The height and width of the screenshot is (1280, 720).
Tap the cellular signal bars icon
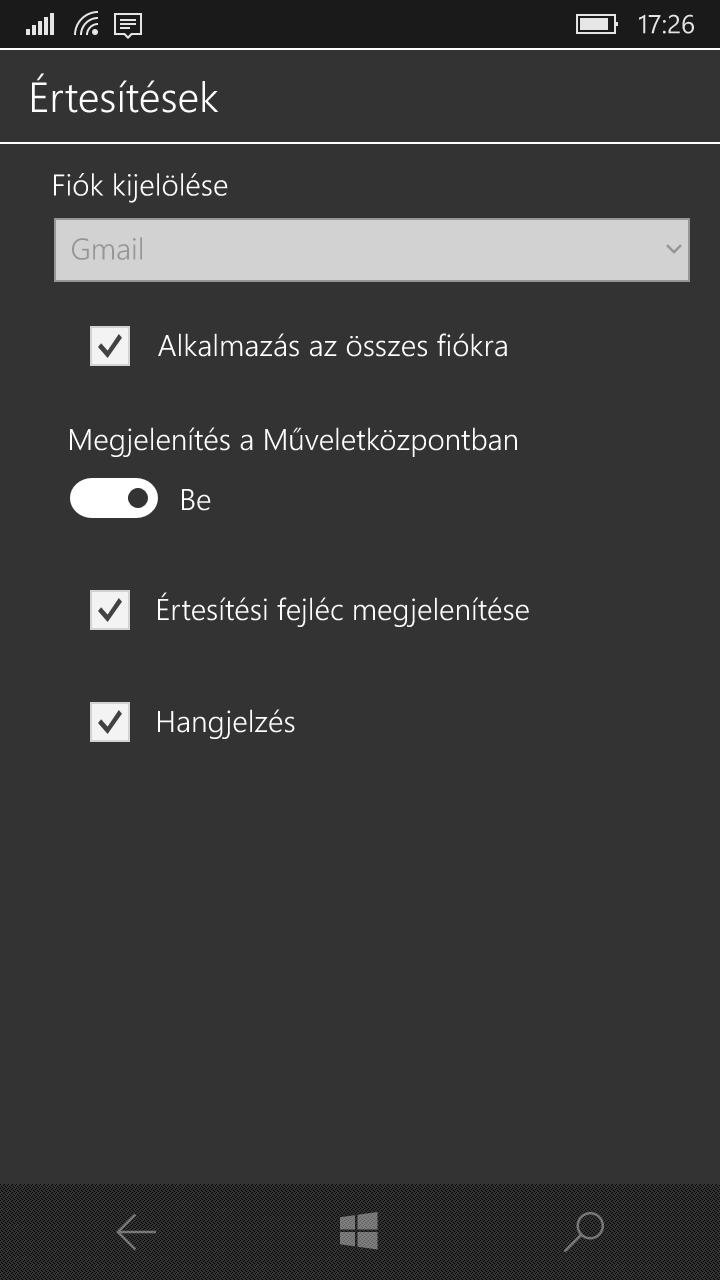point(40,25)
